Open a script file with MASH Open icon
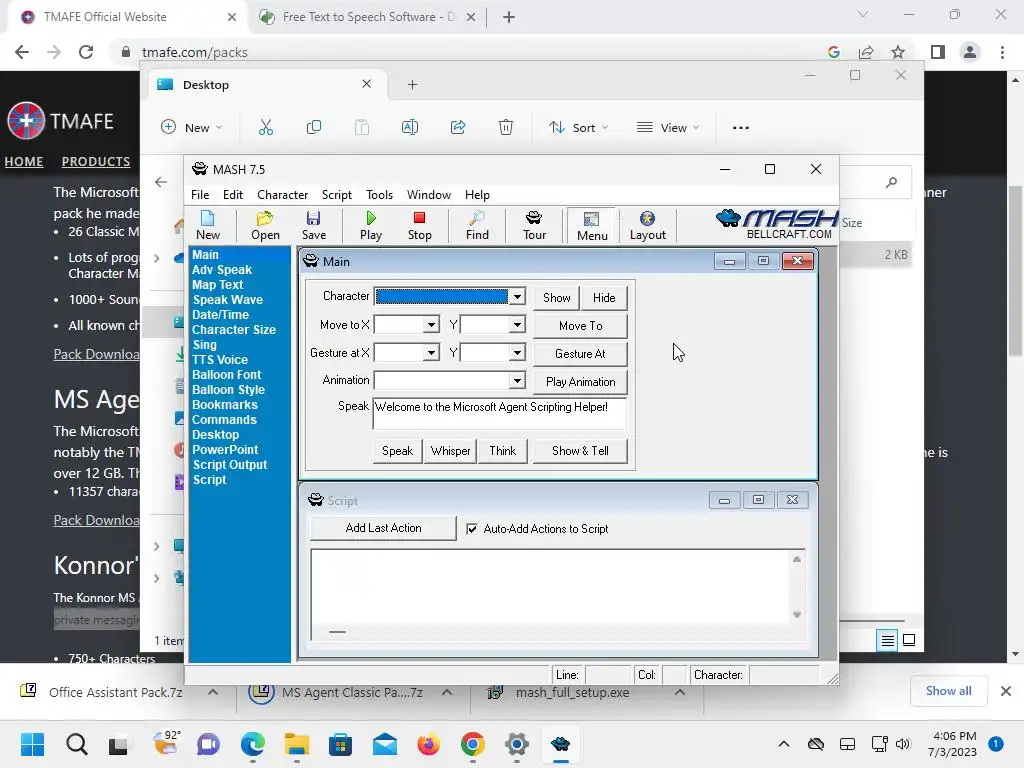The height and width of the screenshot is (768, 1024). click(265, 225)
